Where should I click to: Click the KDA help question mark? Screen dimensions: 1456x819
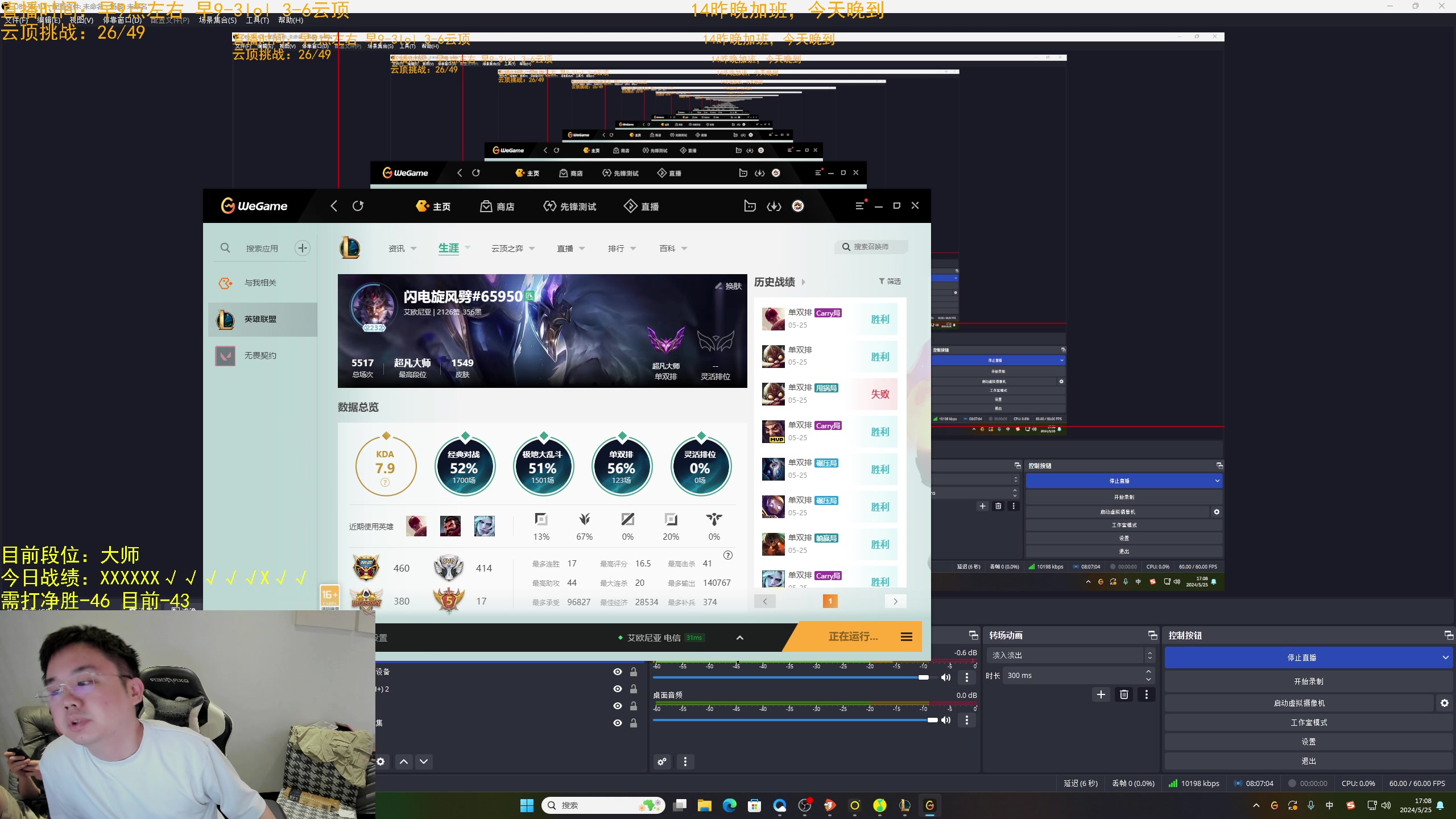[x=385, y=482]
